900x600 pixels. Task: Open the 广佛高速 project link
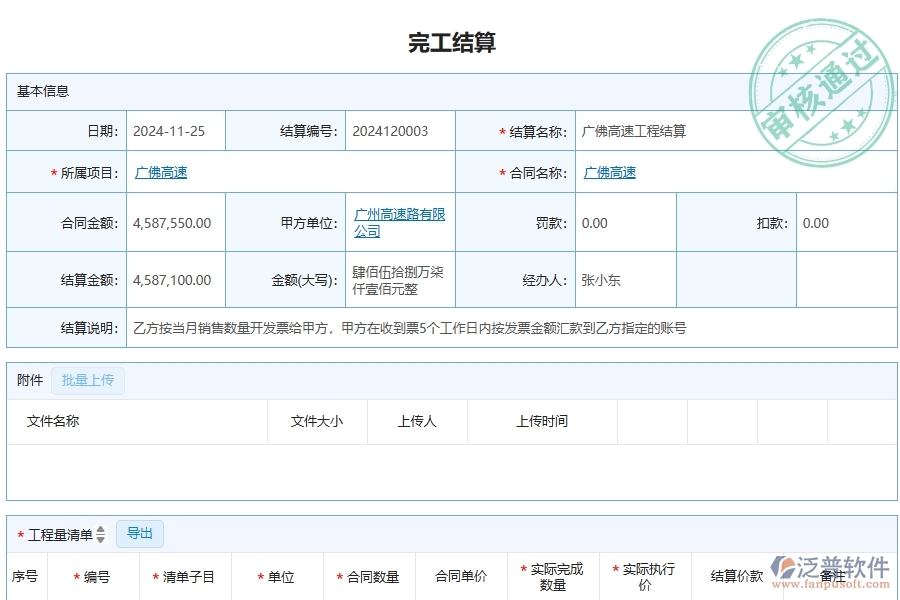pos(160,171)
